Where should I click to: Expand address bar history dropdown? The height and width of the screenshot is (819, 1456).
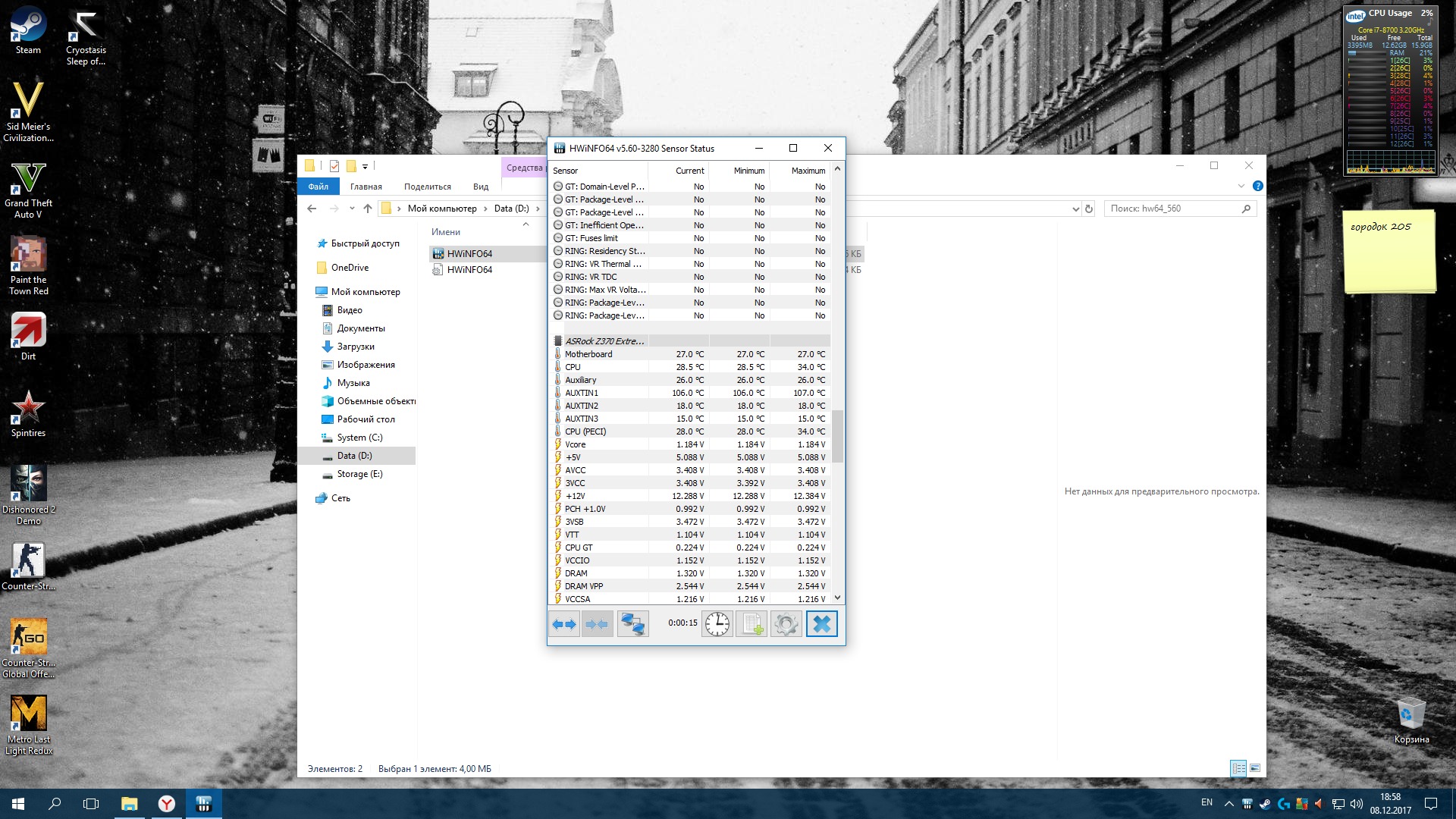(1075, 209)
